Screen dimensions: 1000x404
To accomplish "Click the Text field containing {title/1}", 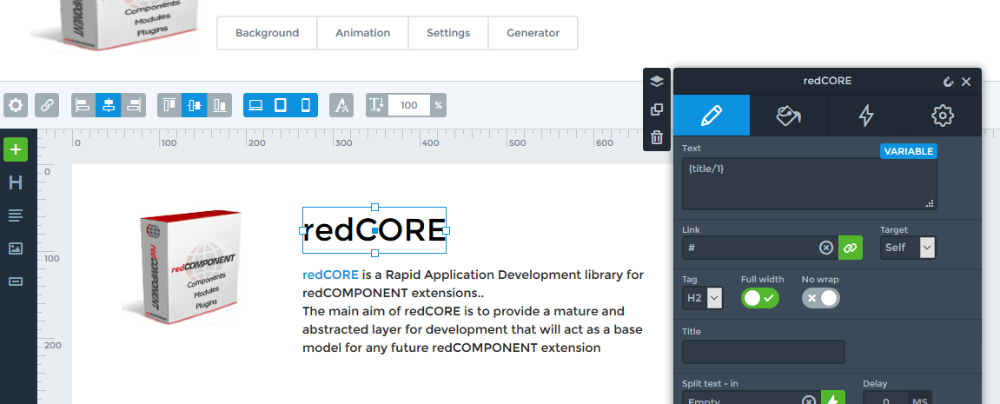I will [809, 184].
